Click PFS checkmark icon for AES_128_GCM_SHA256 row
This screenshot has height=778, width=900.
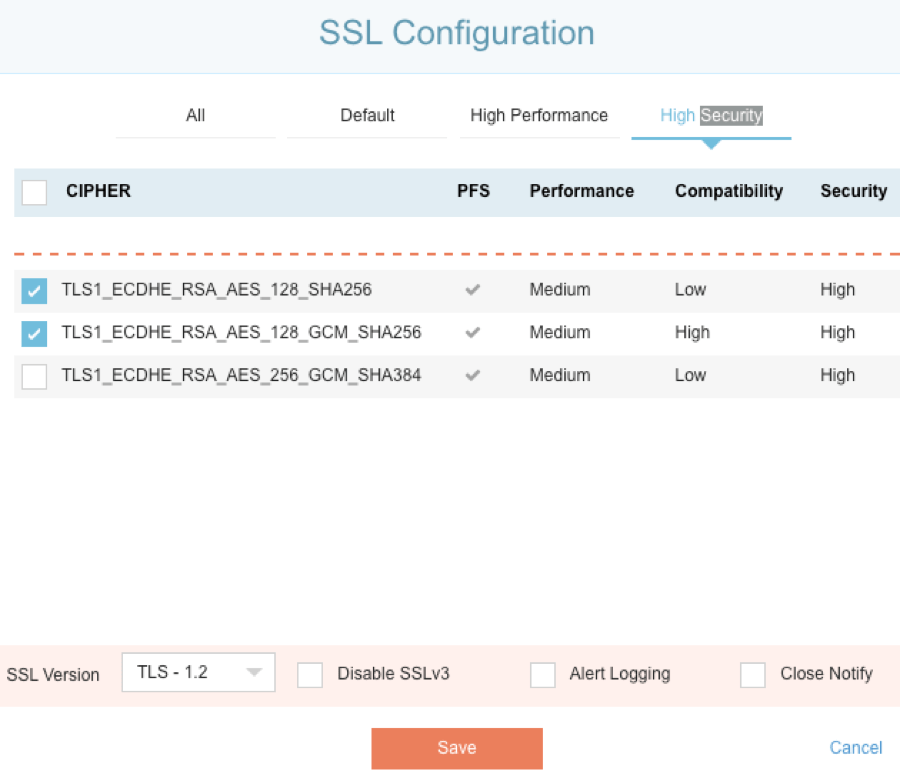point(473,333)
